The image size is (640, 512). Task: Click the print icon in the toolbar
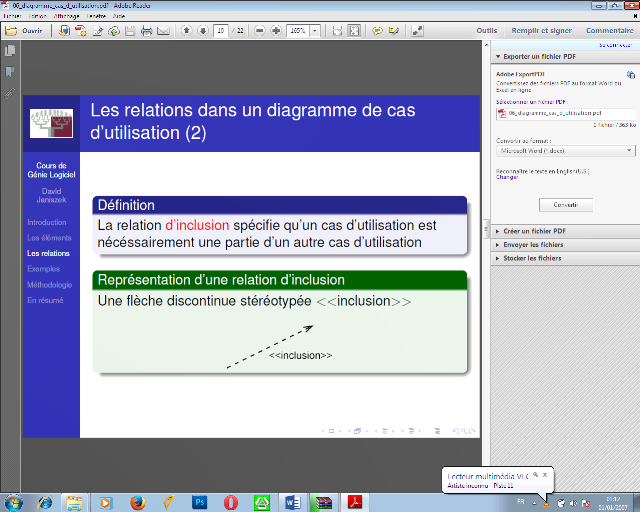[147, 31]
